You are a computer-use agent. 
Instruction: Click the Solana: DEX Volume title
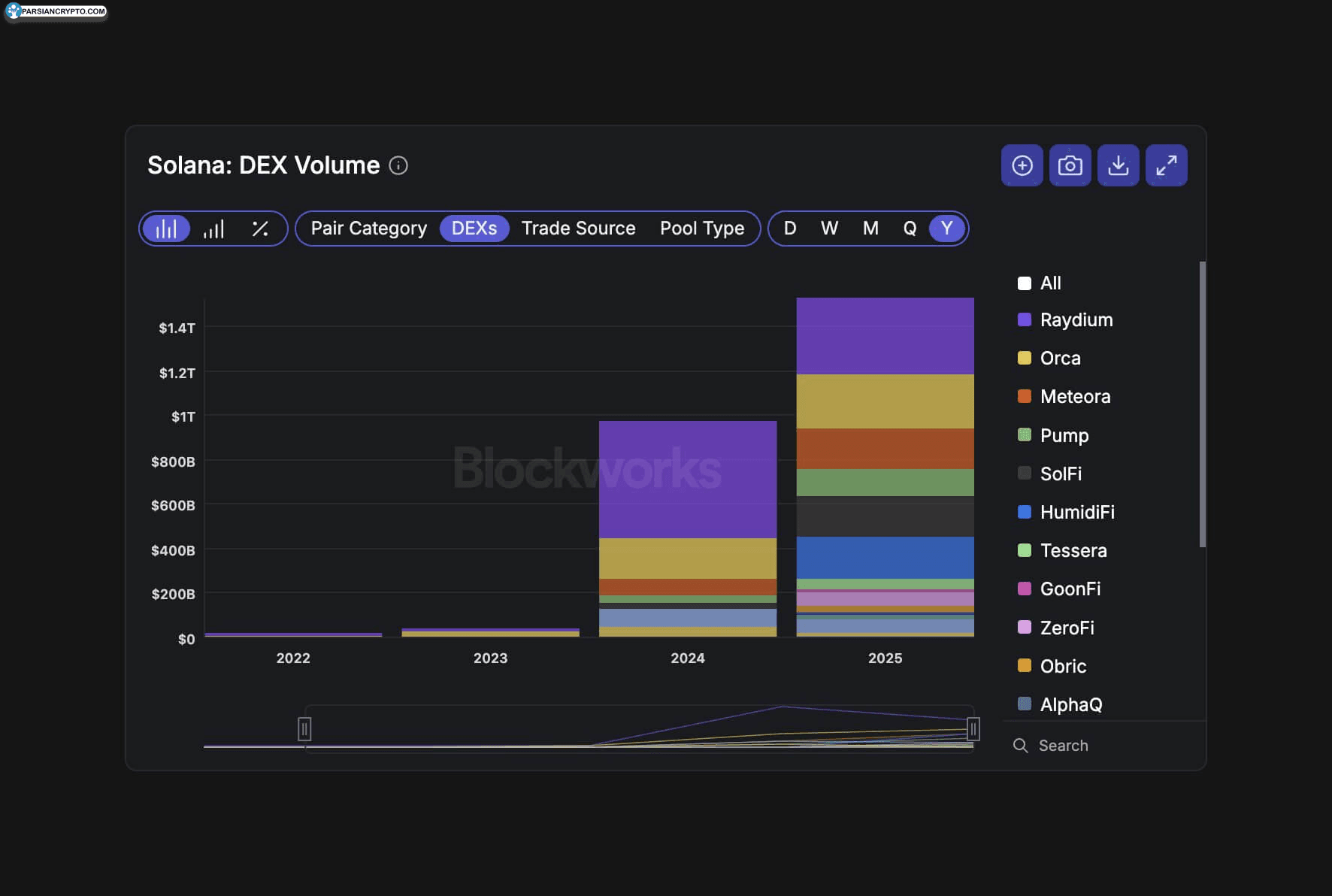pos(263,165)
